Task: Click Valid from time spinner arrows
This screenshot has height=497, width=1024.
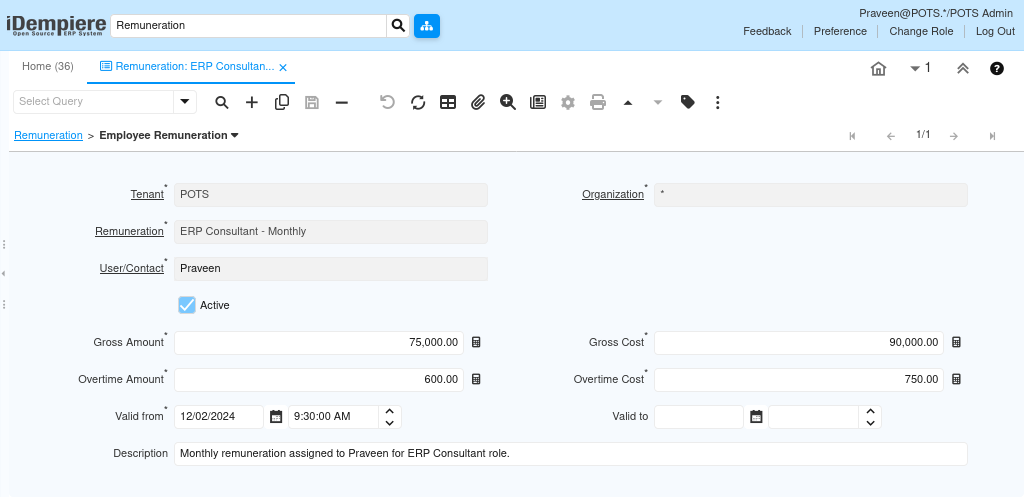Action: click(390, 417)
